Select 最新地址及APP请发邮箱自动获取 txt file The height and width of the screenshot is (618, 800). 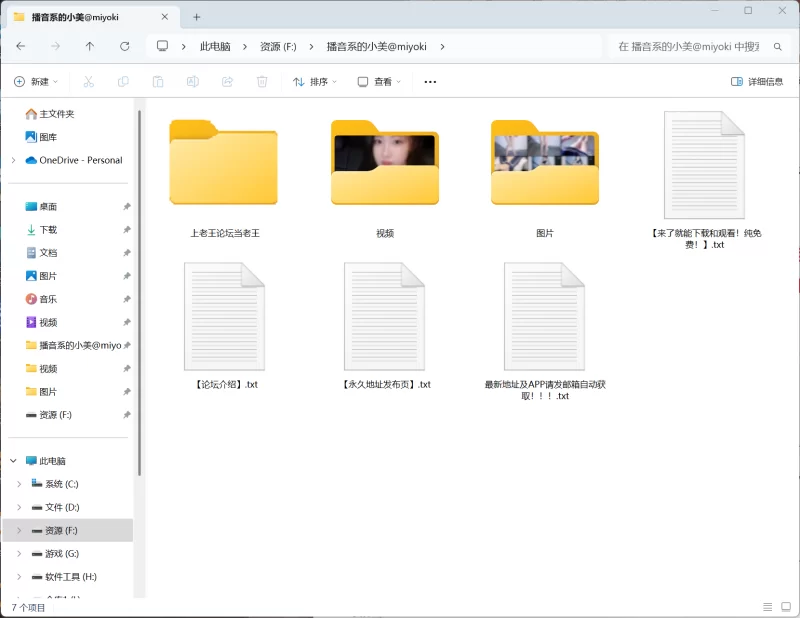(545, 332)
